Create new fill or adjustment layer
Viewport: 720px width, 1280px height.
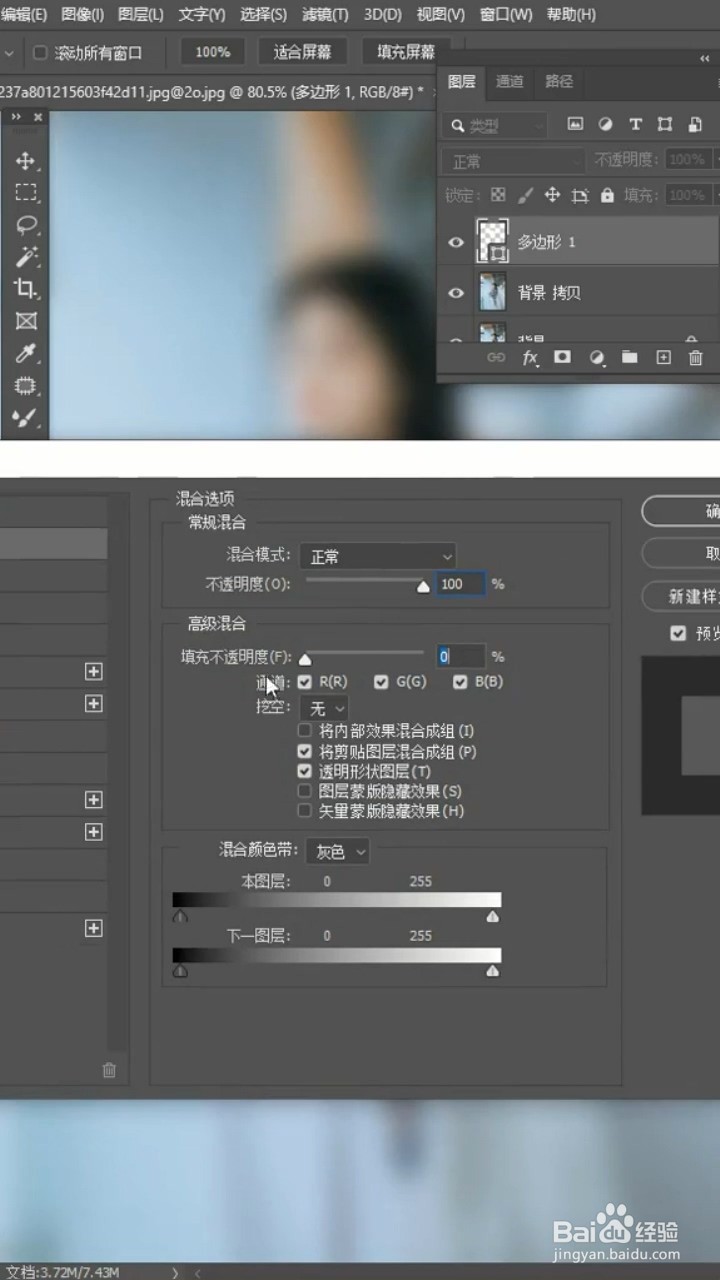pos(596,357)
